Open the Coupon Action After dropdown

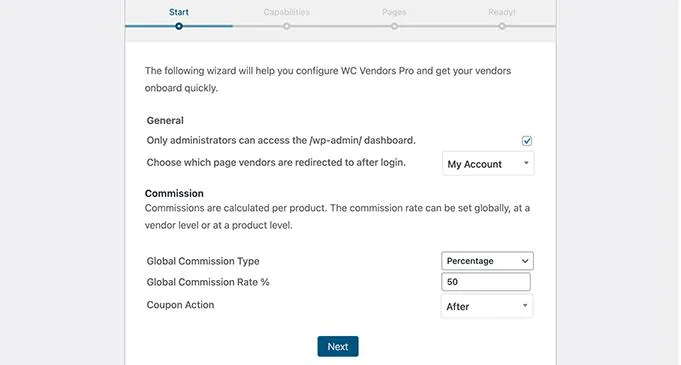tap(486, 306)
